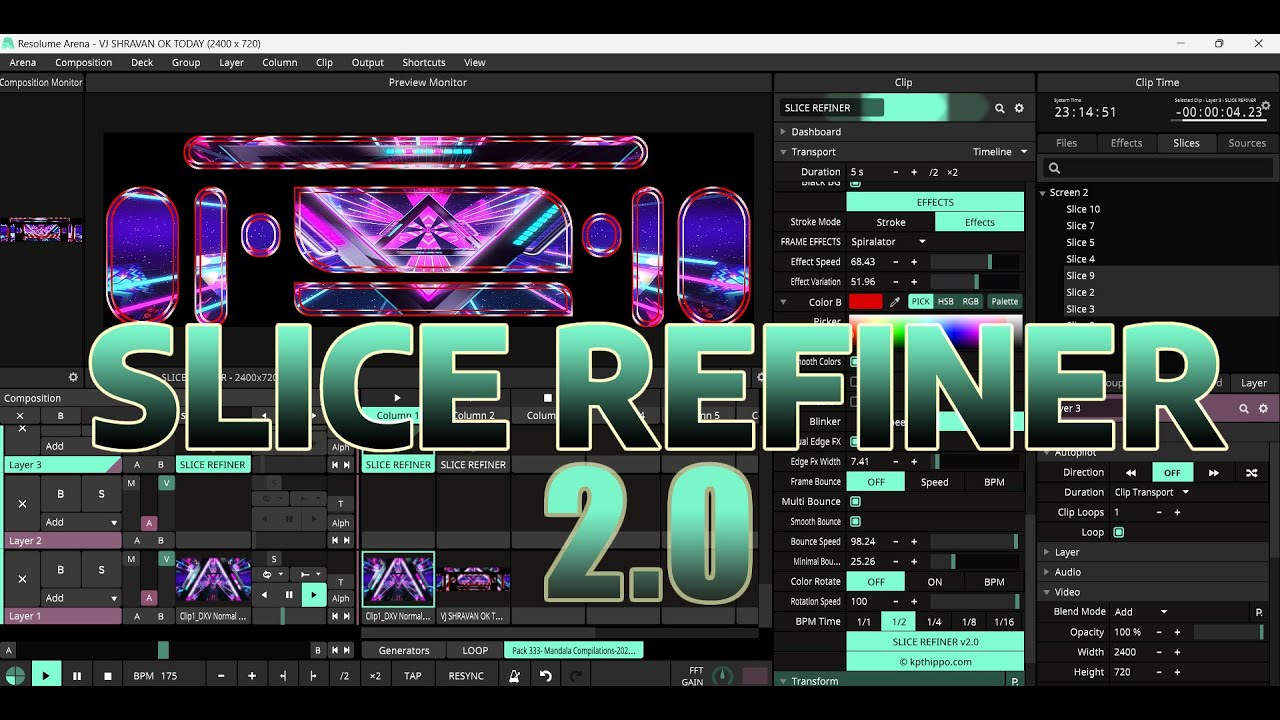Open Layer 1 Add blend dropdown
1280x720 pixels.
pos(81,598)
